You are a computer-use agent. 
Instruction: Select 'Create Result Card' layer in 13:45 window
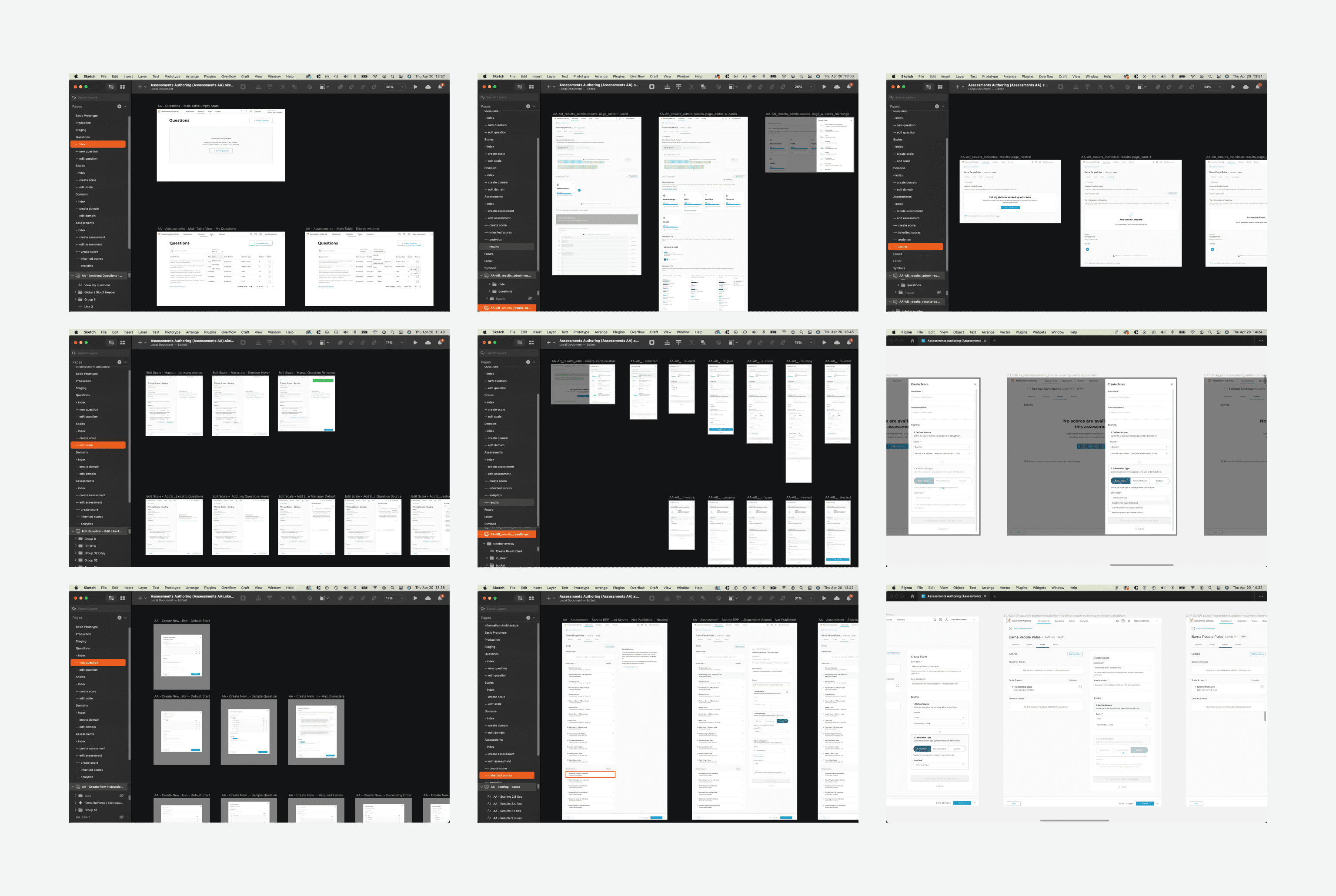[x=508, y=552]
